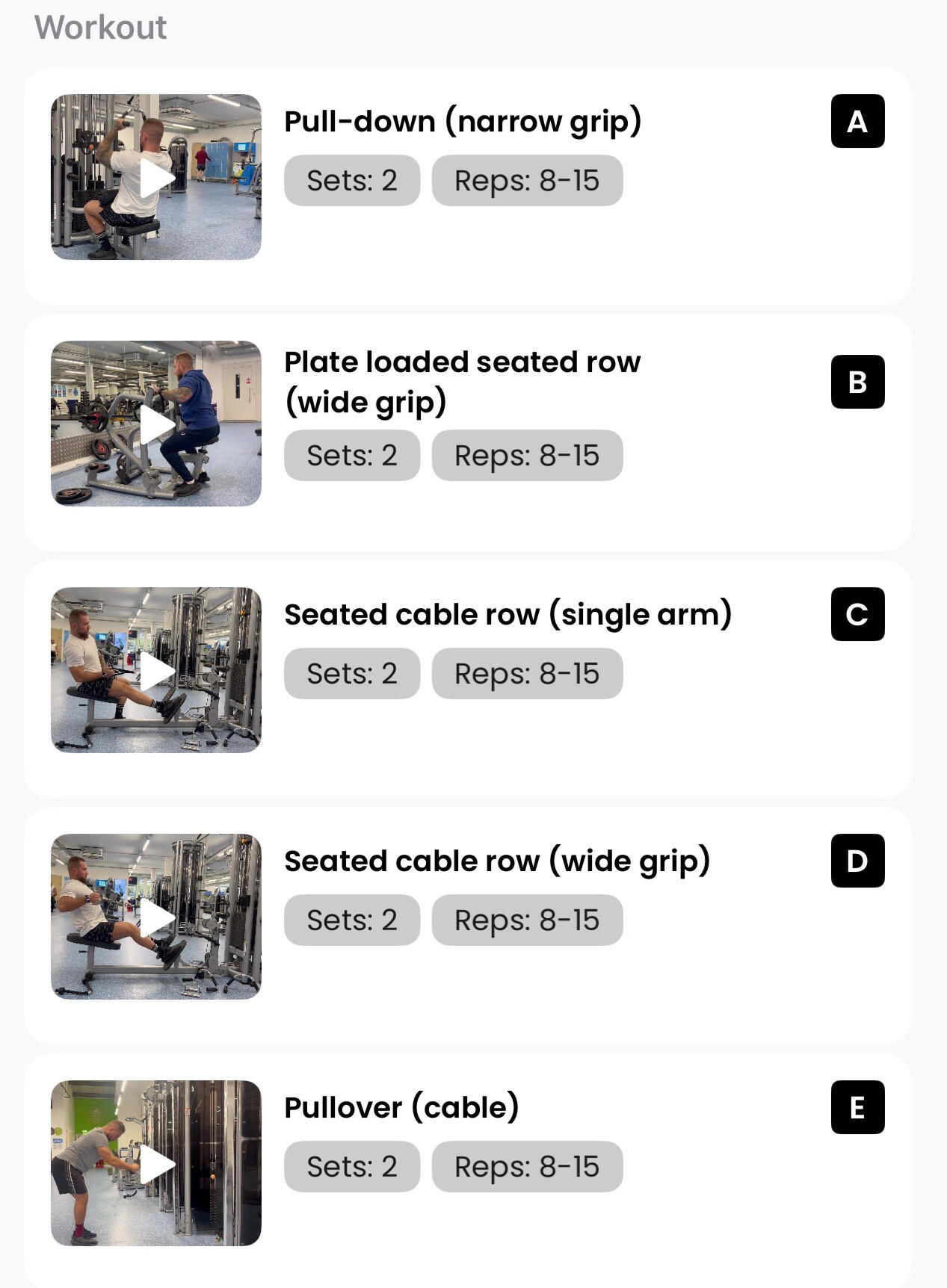Tap Sets: 2 chip under Pull-down

[352, 180]
